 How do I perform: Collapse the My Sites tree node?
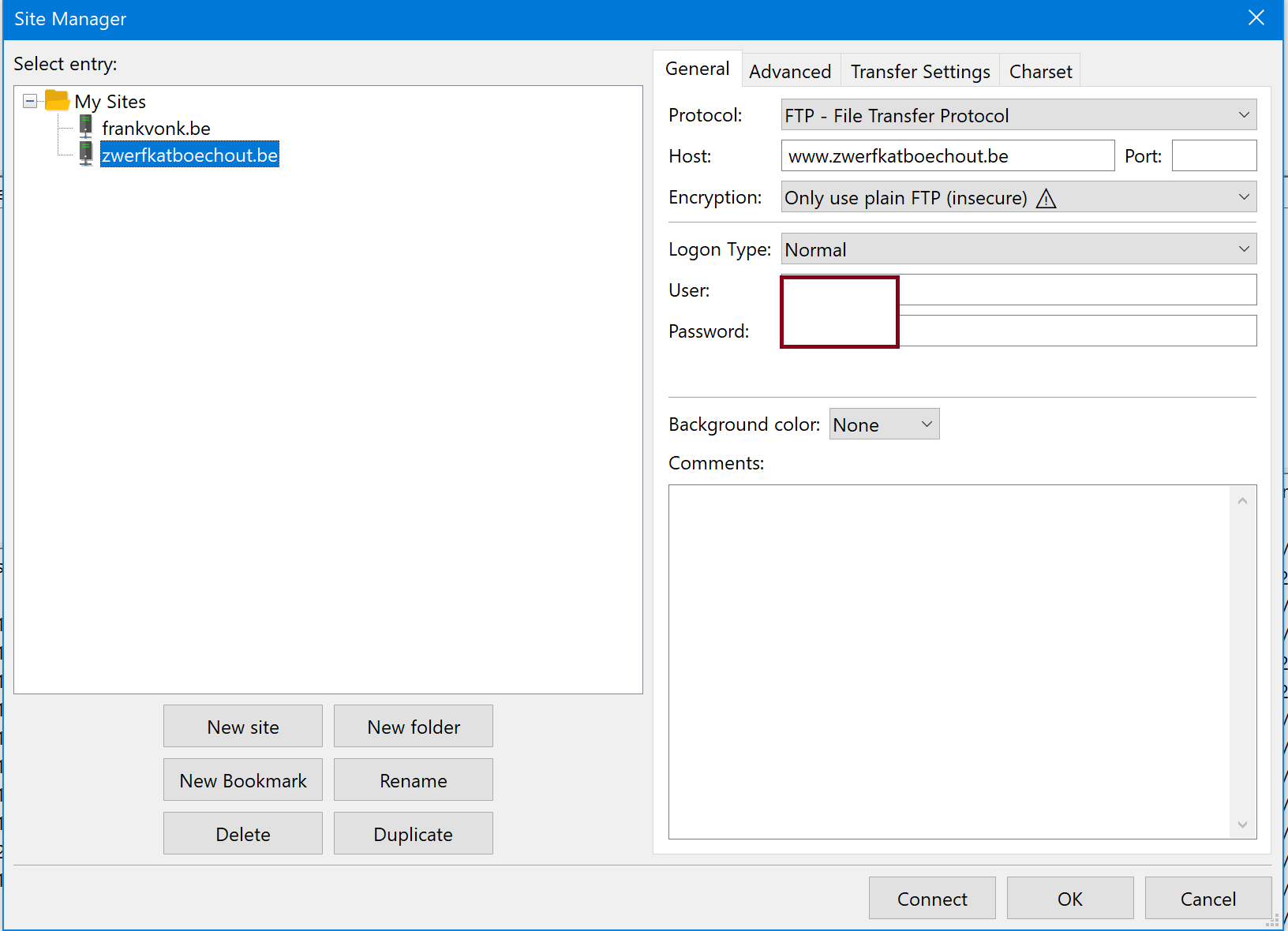(x=30, y=101)
